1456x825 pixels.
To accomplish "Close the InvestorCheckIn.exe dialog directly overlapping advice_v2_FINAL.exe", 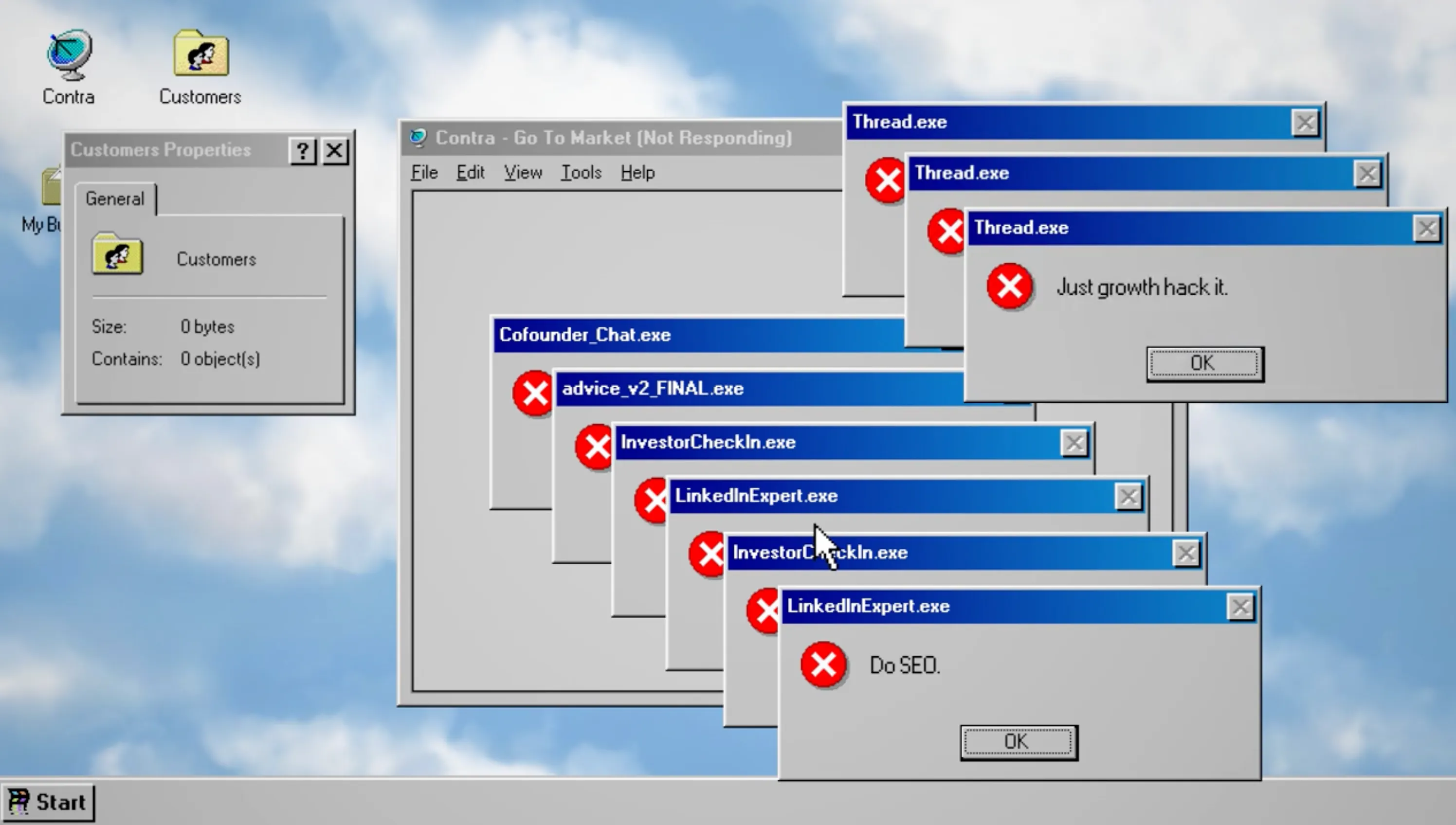I will point(1074,443).
